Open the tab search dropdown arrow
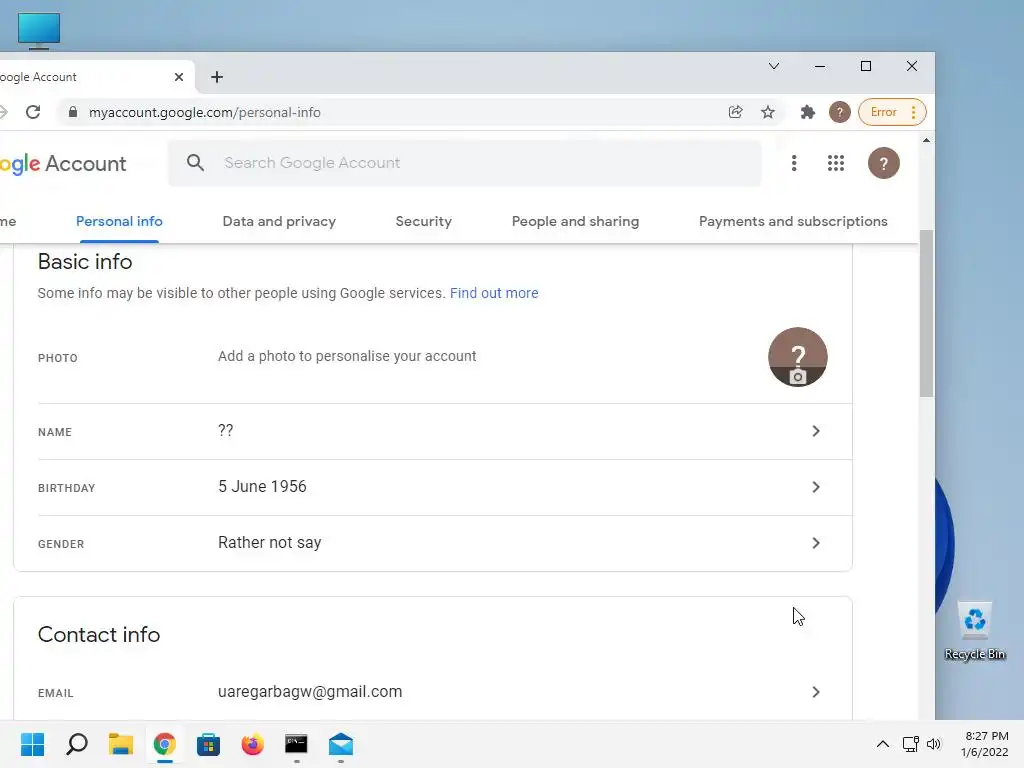The height and width of the screenshot is (768, 1024). point(774,66)
